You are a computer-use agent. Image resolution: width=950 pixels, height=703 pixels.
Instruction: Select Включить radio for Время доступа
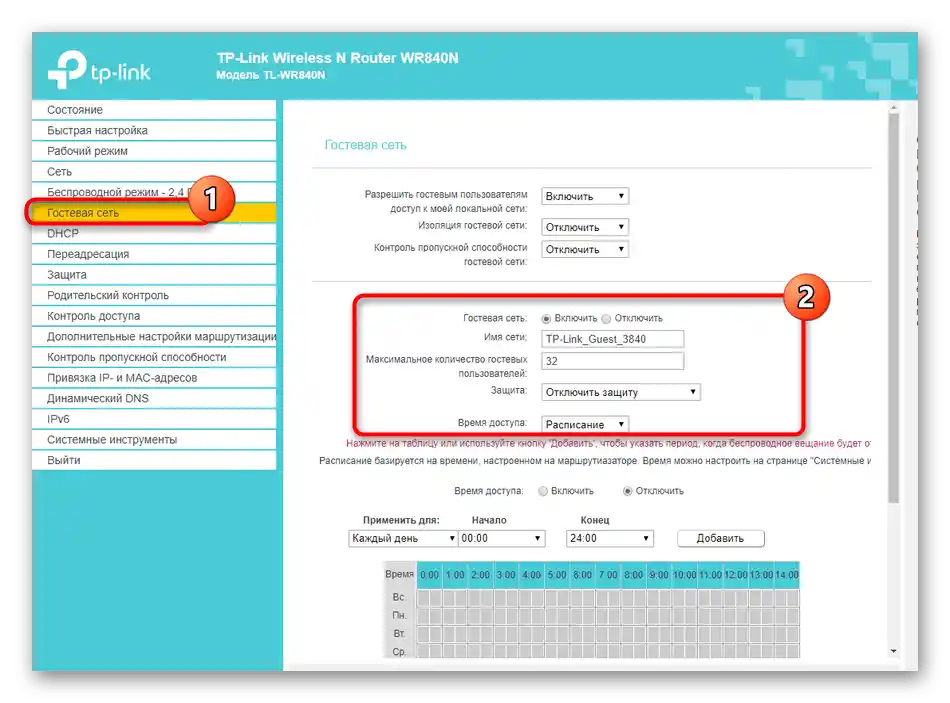[x=543, y=491]
